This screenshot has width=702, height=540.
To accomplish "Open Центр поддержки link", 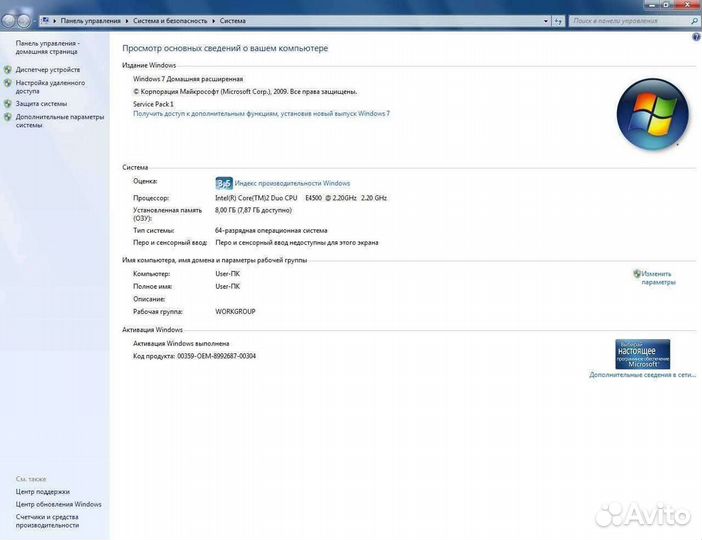I will [43, 492].
